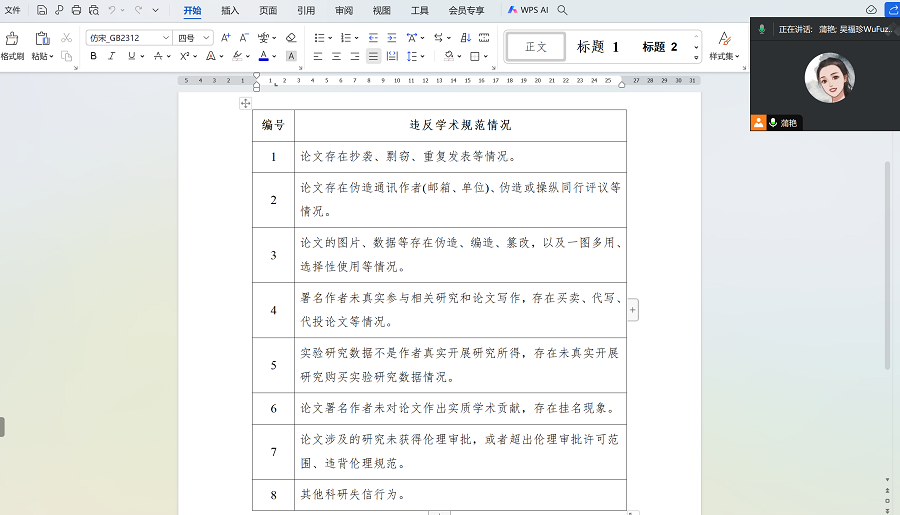Apply the 标题 1 heading style
The image size is (900, 515).
598,47
